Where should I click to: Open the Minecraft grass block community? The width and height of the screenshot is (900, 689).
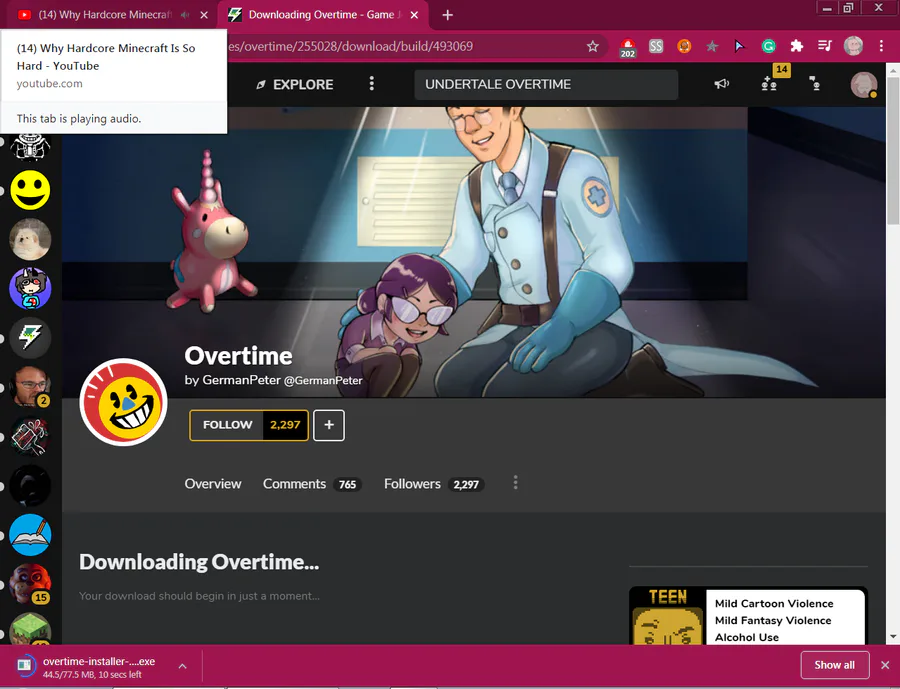(30, 628)
